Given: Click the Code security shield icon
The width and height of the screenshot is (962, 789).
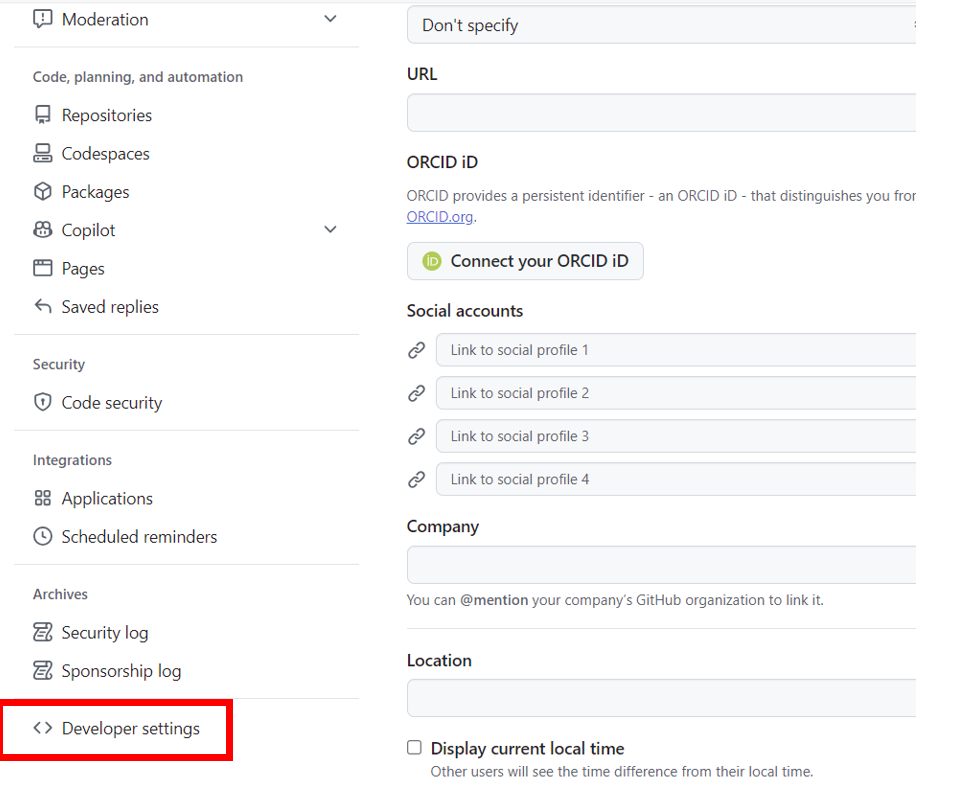Looking at the screenshot, I should (x=42, y=402).
